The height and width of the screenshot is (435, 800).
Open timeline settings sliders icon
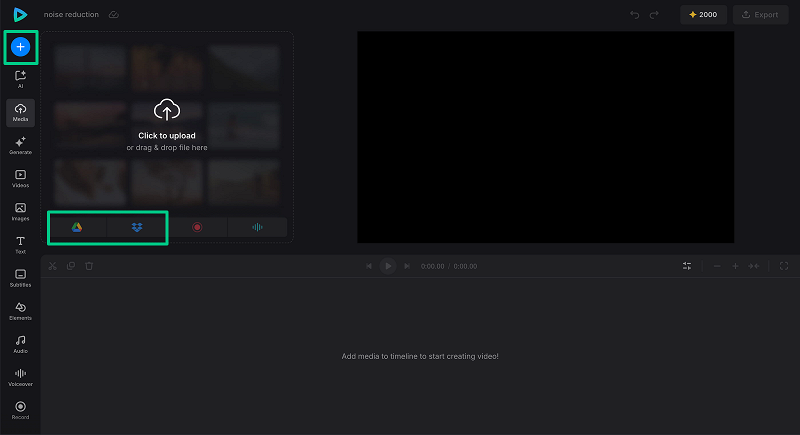click(x=687, y=266)
